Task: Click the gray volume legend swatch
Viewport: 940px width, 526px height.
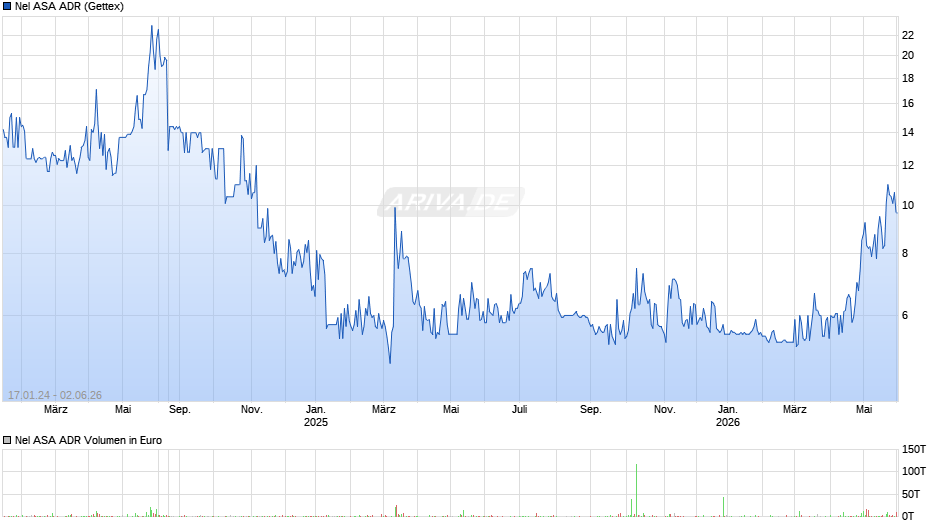Action: tap(7, 440)
